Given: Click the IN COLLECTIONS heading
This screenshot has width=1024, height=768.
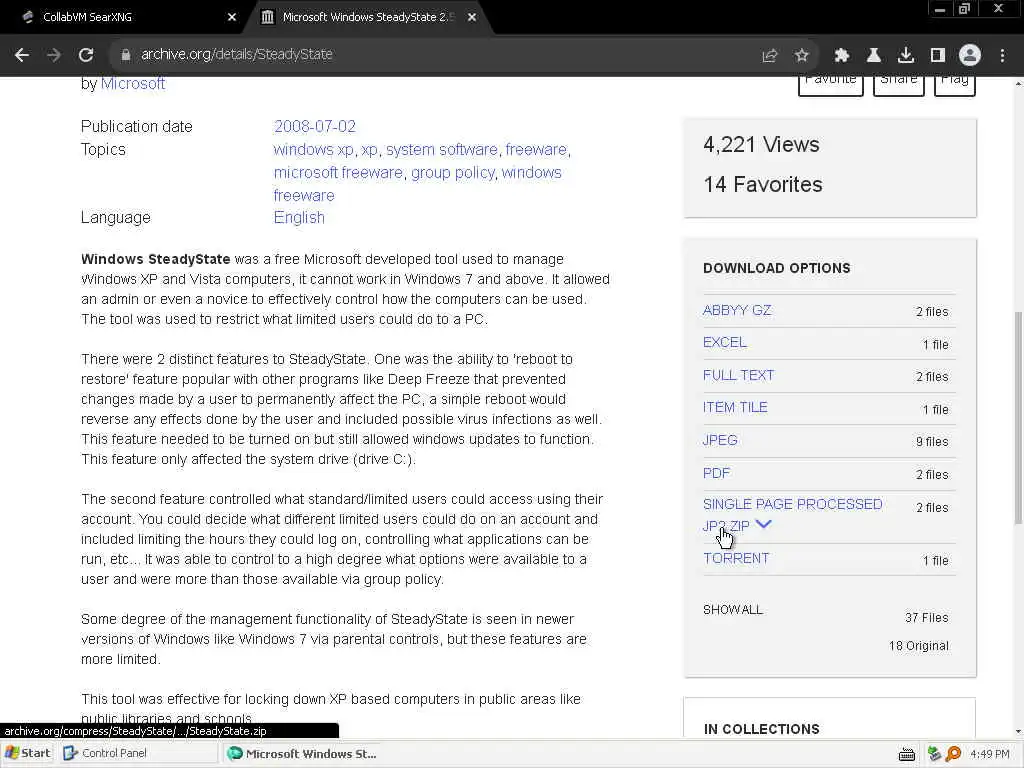Looking at the screenshot, I should 761,729.
